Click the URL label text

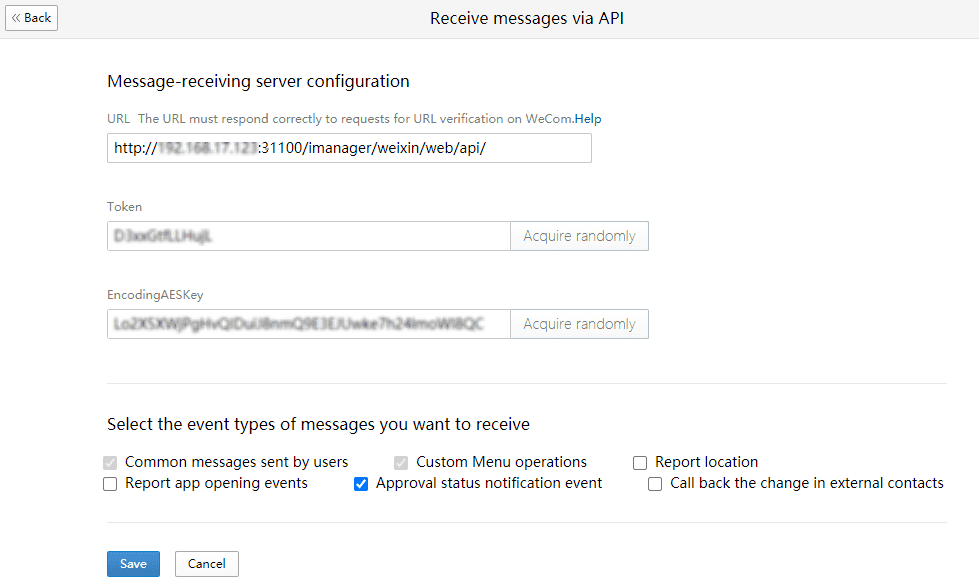click(x=118, y=119)
